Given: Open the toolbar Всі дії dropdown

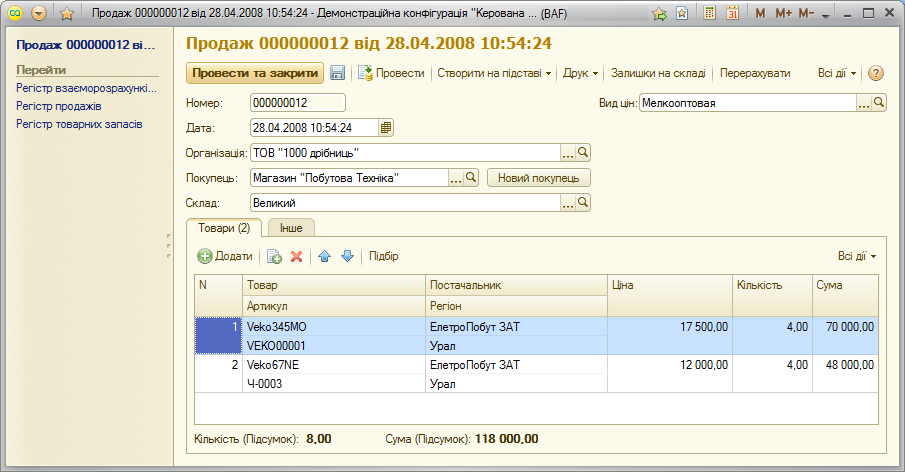Looking at the screenshot, I should coord(837,73).
